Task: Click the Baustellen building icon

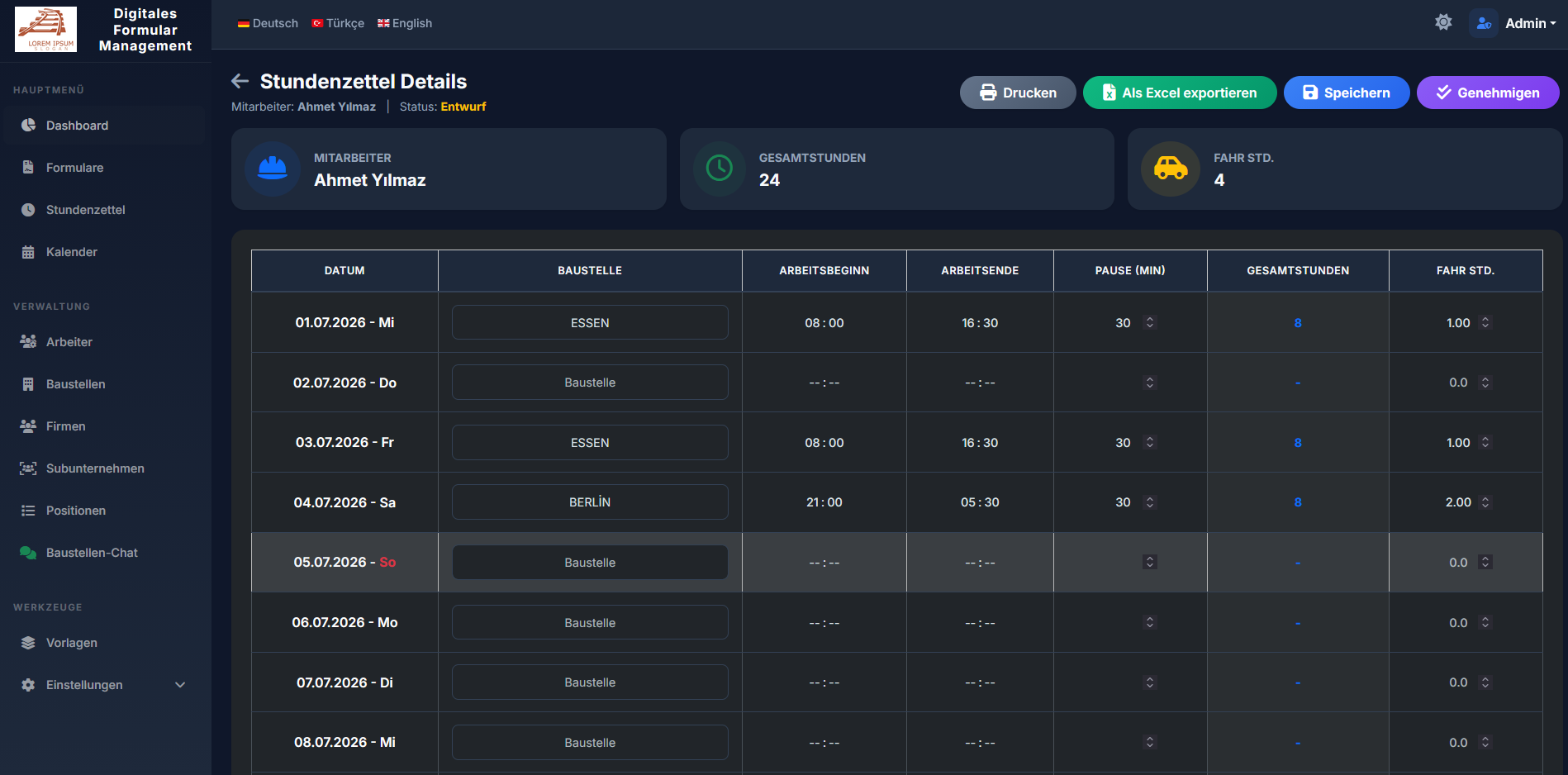Action: tap(28, 383)
